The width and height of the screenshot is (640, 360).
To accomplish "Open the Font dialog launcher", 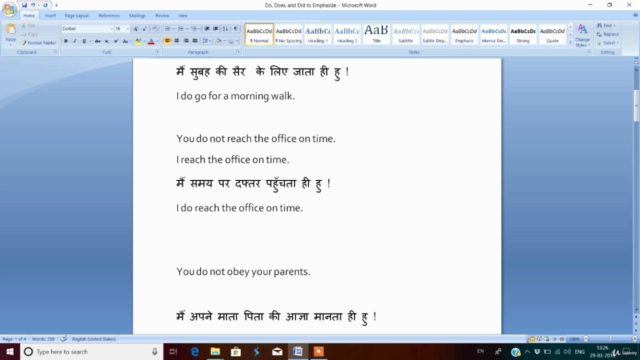I will click(157, 52).
